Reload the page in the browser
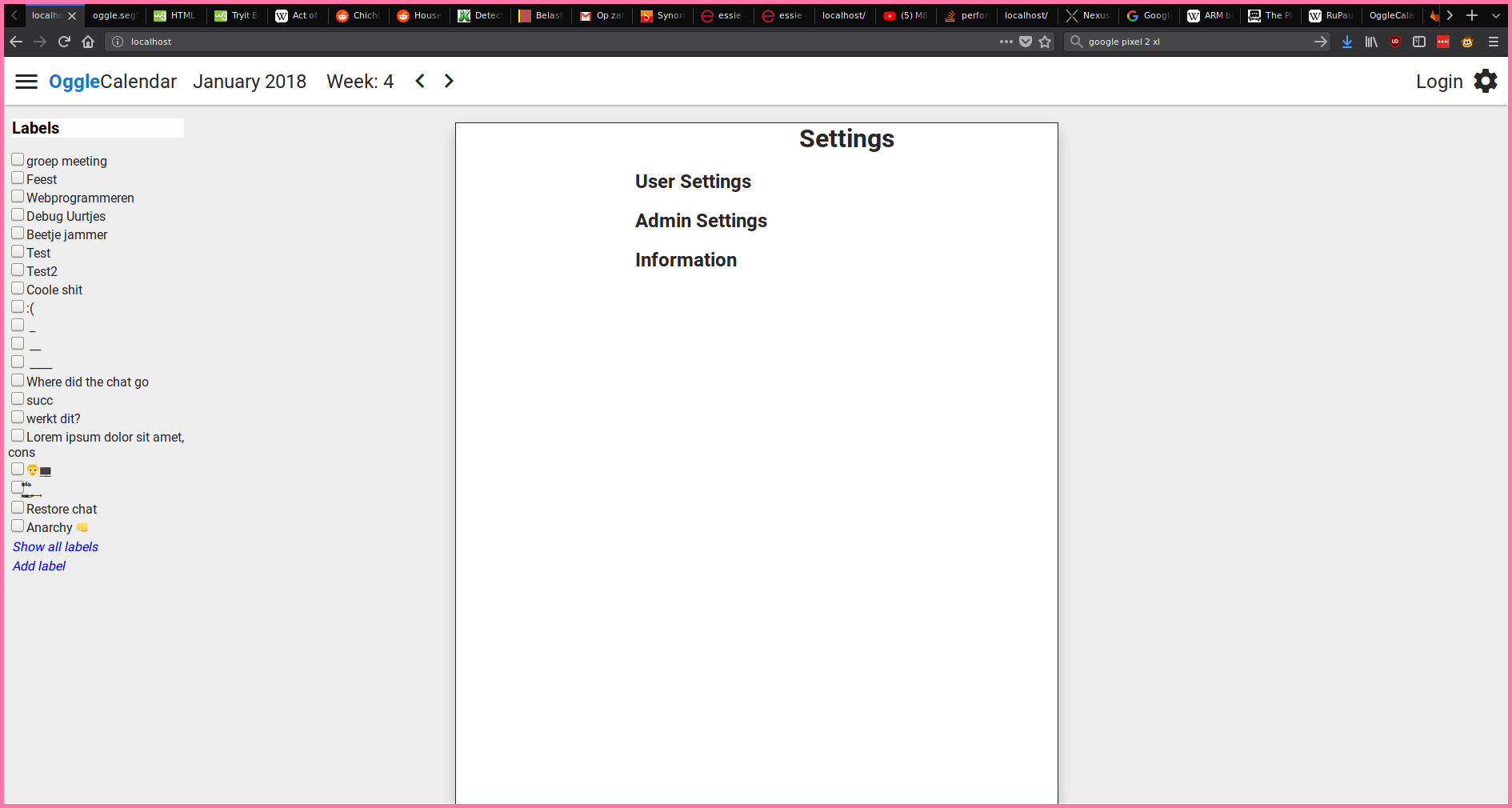1512x808 pixels. [64, 42]
